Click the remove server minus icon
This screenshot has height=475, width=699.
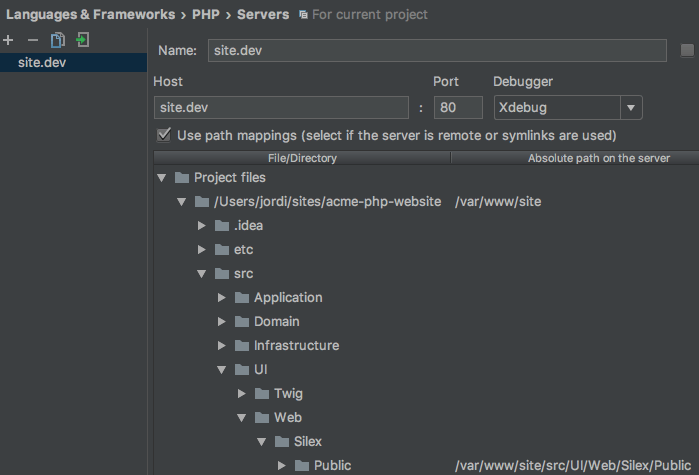tap(33, 40)
